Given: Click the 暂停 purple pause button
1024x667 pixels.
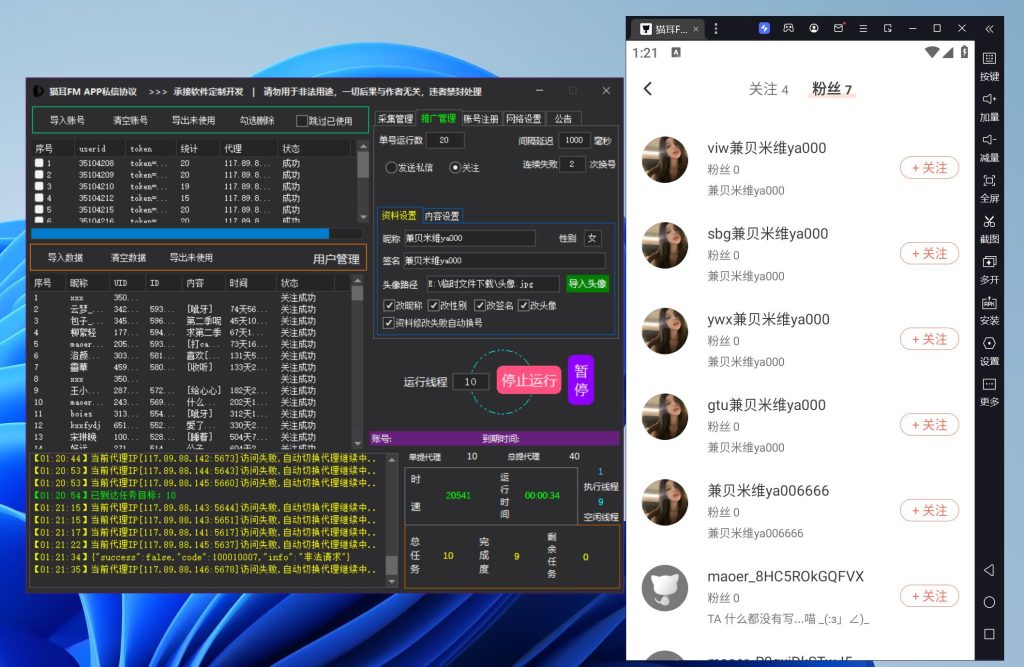Looking at the screenshot, I should (x=581, y=380).
